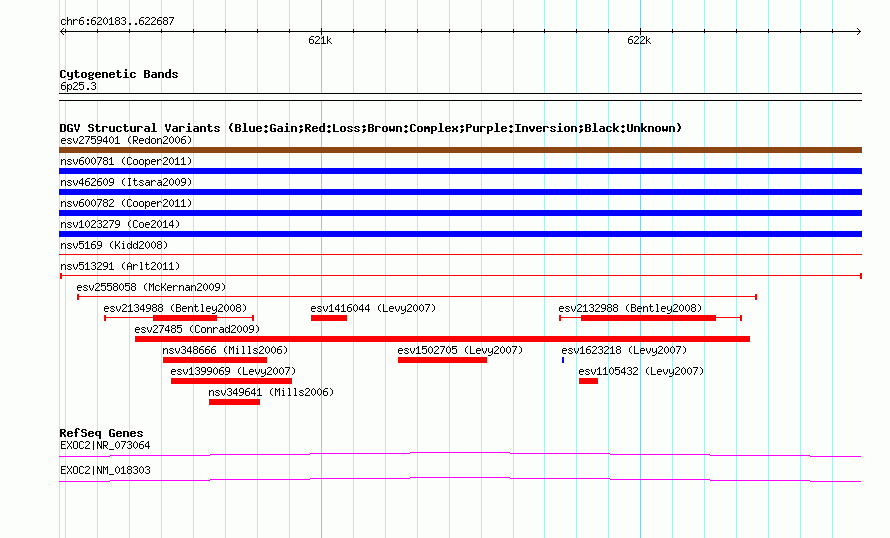Open esv2558058 (McKernan2009) variant label

pyautogui.click(x=151, y=287)
